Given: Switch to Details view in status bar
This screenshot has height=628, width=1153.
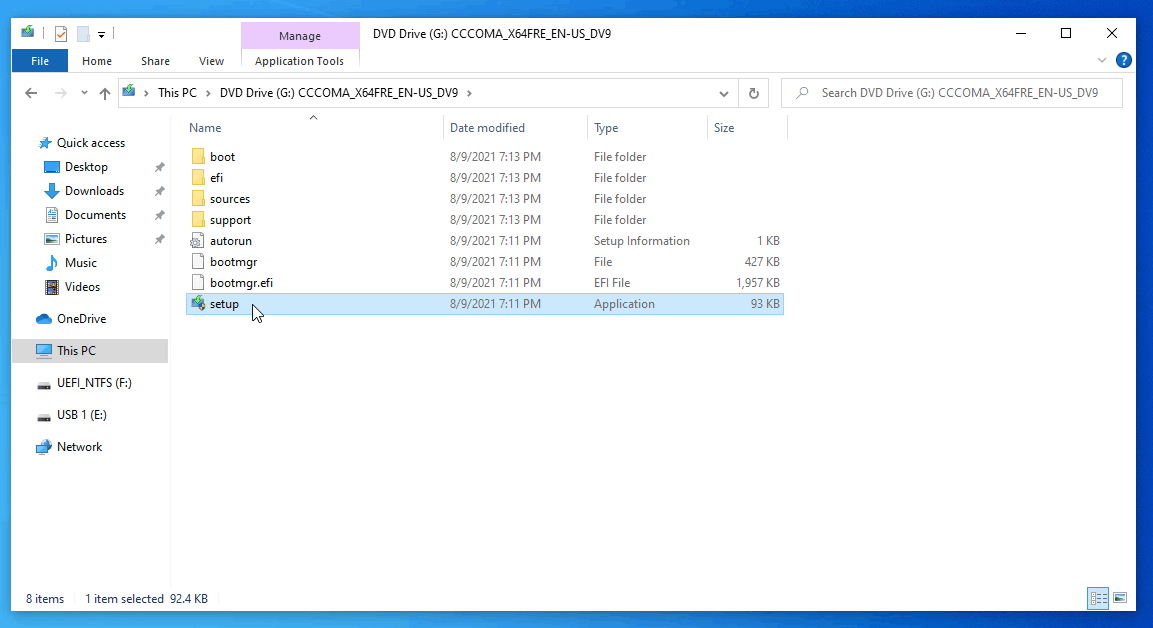Looking at the screenshot, I should coord(1099,599).
